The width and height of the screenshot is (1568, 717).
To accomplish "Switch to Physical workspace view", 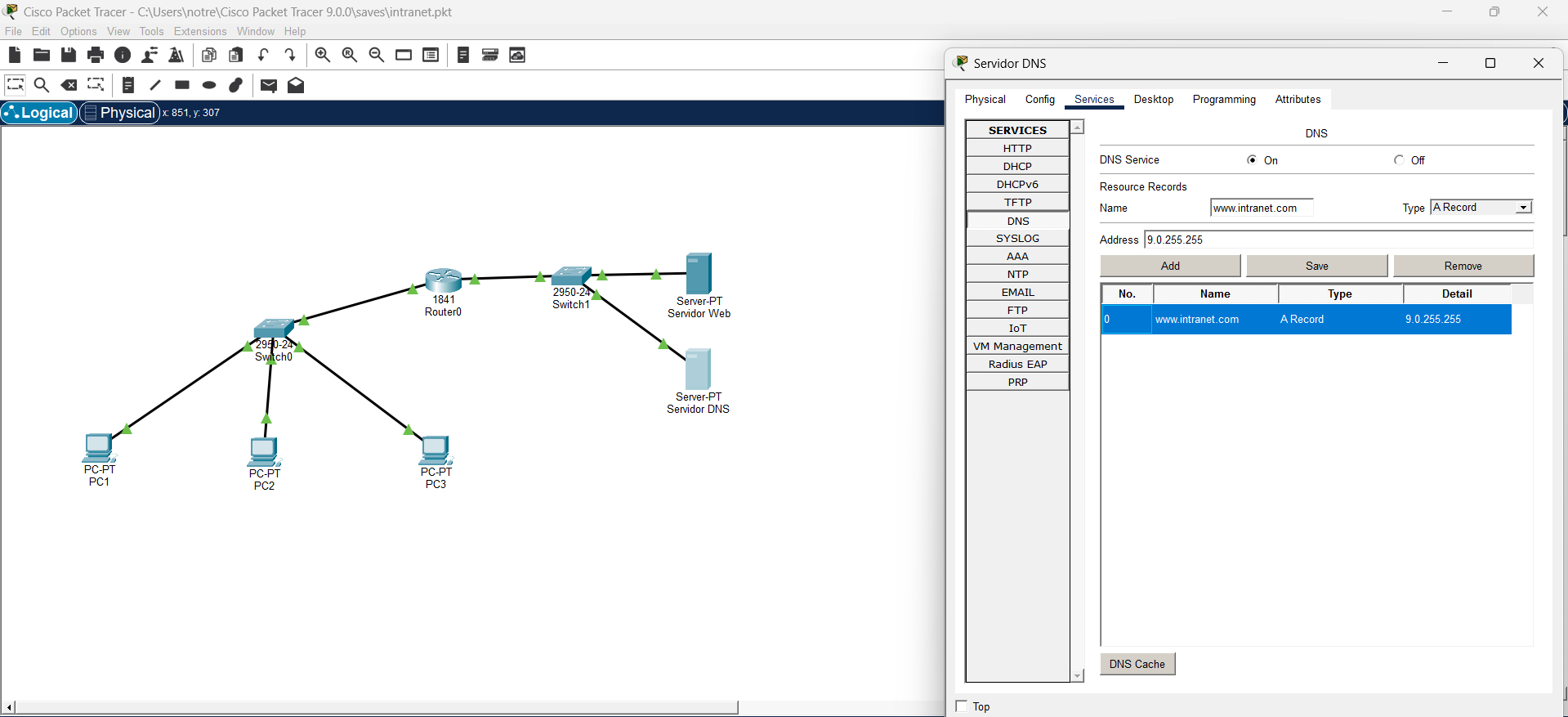I will tap(119, 113).
